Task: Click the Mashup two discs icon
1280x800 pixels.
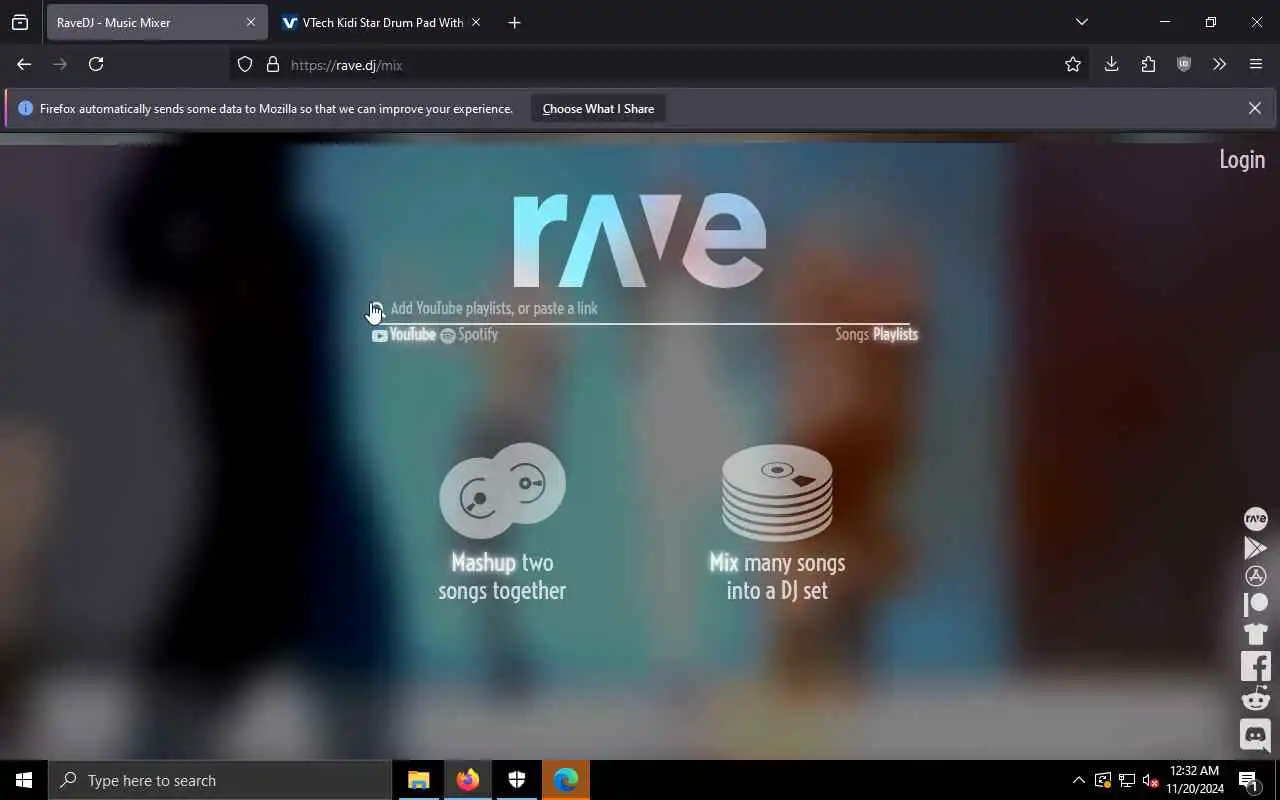Action: point(502,490)
